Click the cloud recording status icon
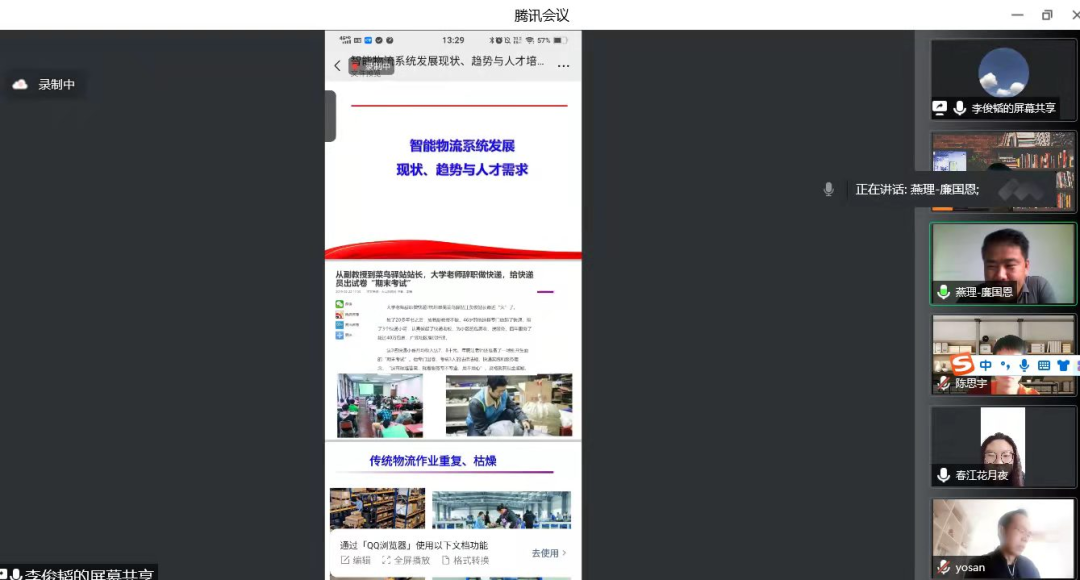 click(20, 85)
